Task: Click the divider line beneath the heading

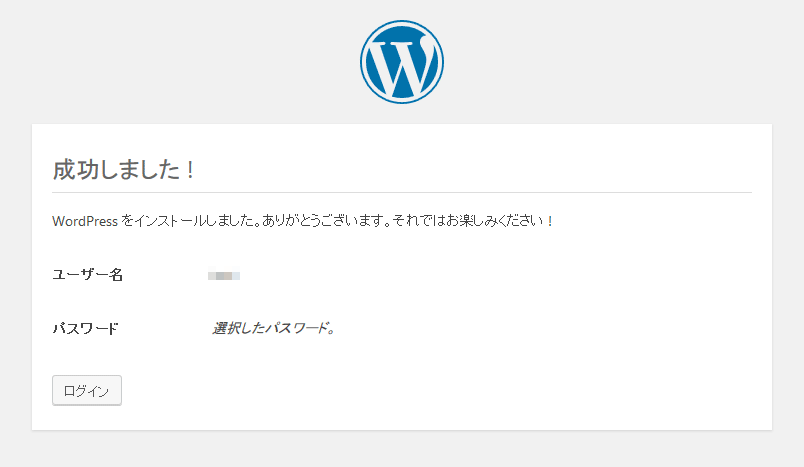Action: point(402,193)
